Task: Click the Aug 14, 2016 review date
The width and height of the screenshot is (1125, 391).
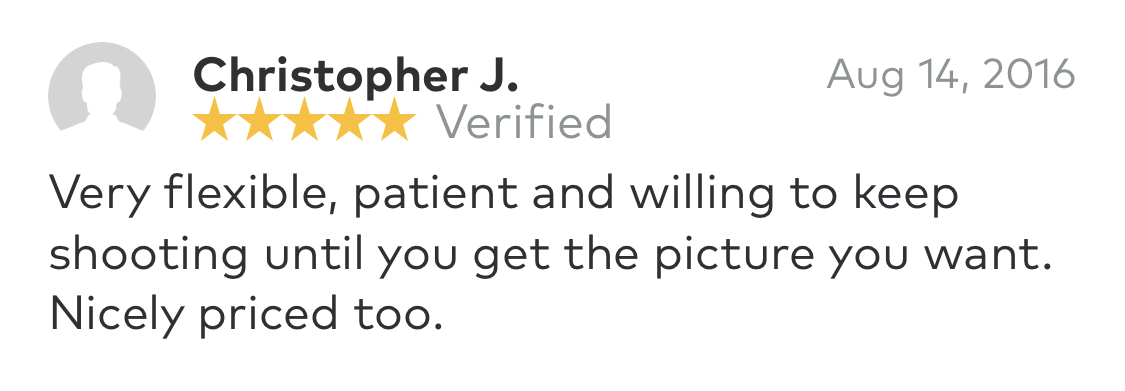Action: pos(951,74)
